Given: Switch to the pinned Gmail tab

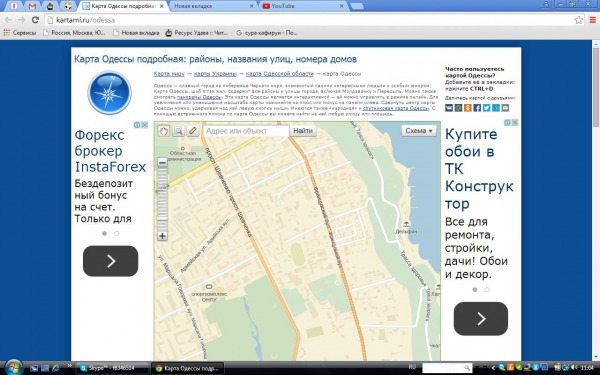Looking at the screenshot, I should pyautogui.click(x=32, y=6).
